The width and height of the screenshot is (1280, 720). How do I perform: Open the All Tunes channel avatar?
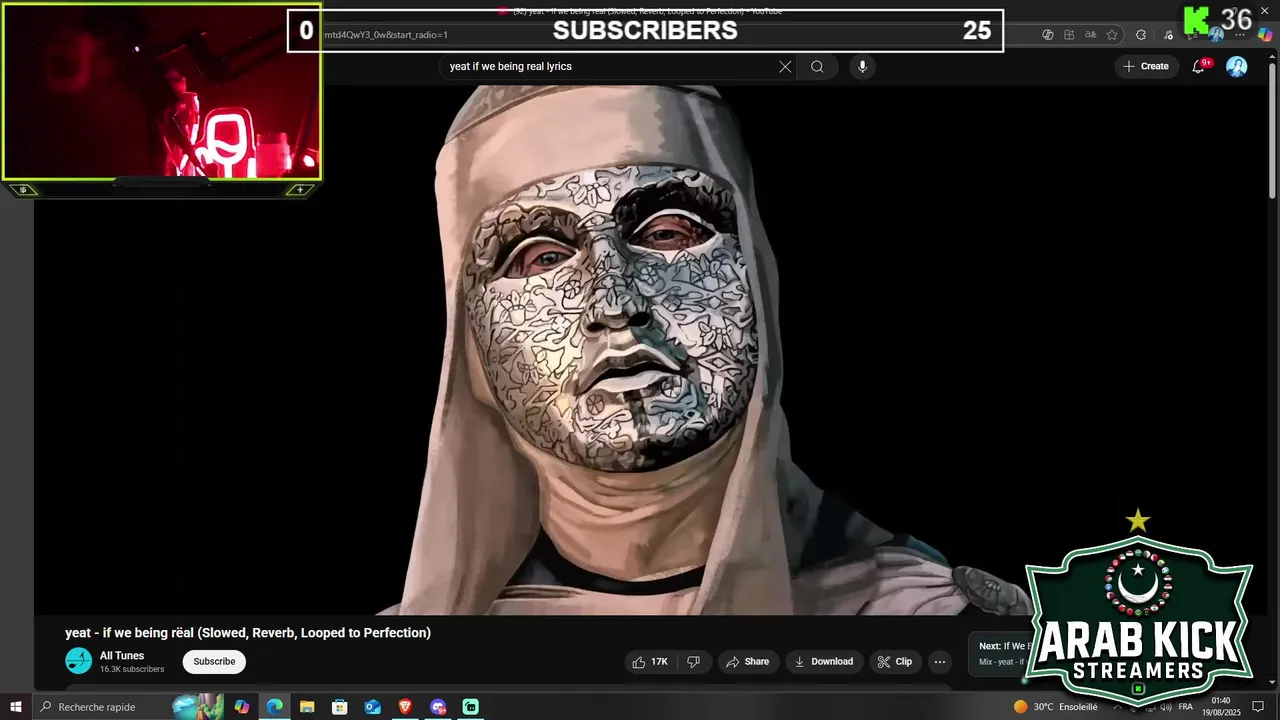(x=78, y=661)
